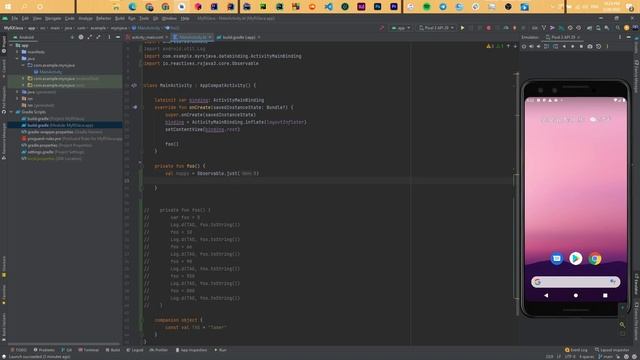Select MainActivity in the project tree
The height and width of the screenshot is (360, 640).
point(50,72)
